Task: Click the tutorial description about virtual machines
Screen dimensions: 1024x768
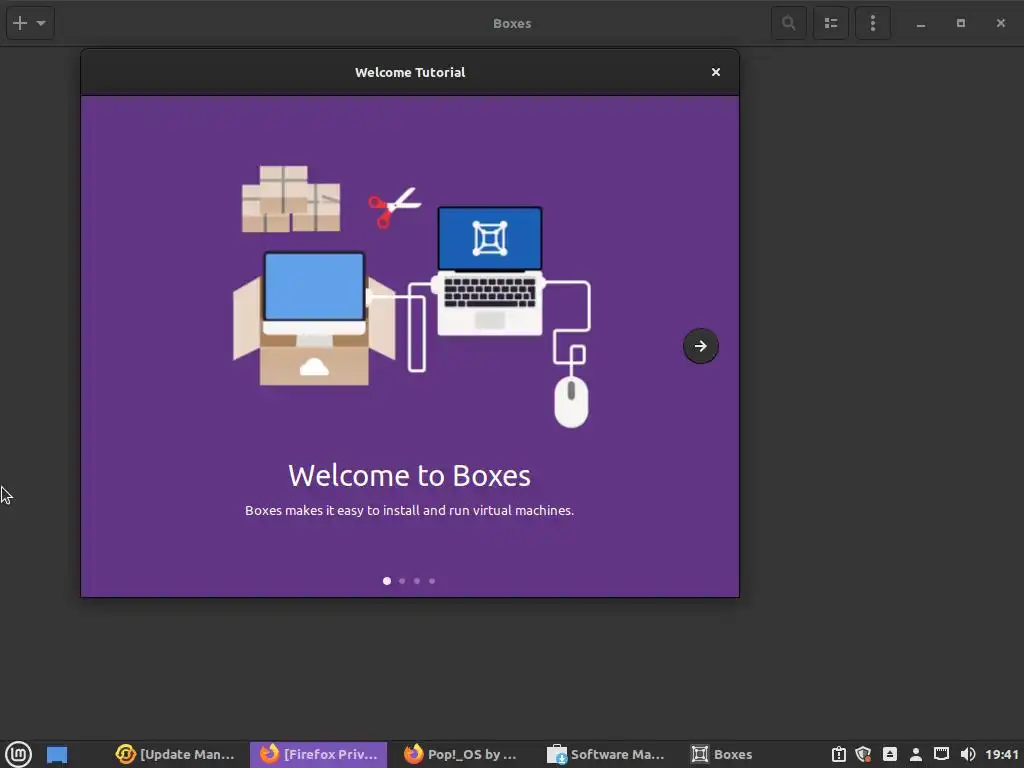Action: coord(409,510)
